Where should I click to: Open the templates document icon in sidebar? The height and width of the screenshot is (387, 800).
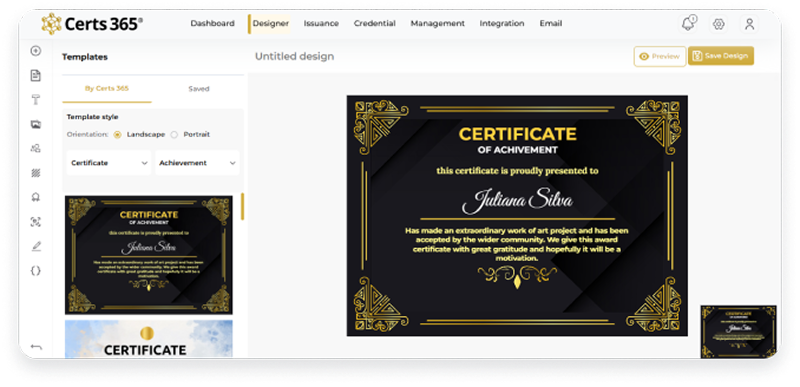point(36,75)
